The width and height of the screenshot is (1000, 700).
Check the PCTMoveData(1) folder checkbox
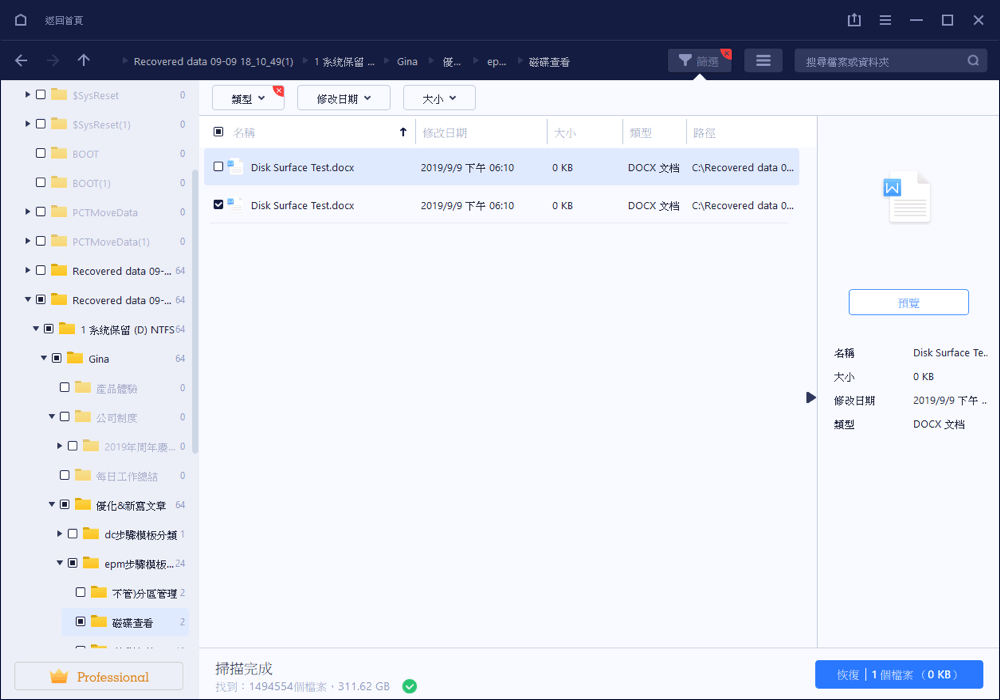coord(41,241)
